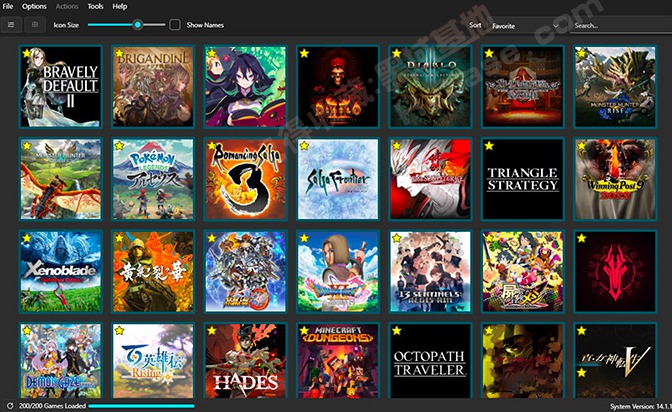Viewport: 672px width, 412px height.
Task: Toggle favorite star on Hades
Action: click(x=212, y=331)
